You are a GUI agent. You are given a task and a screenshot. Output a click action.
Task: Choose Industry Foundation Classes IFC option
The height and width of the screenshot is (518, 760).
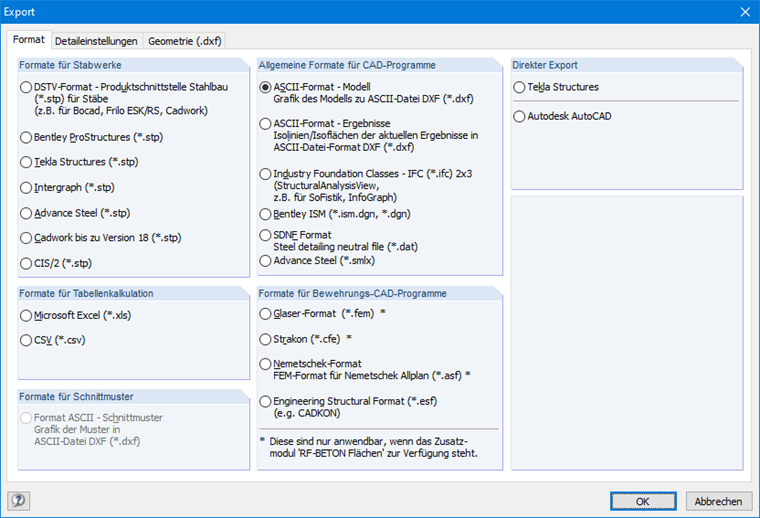[265, 174]
